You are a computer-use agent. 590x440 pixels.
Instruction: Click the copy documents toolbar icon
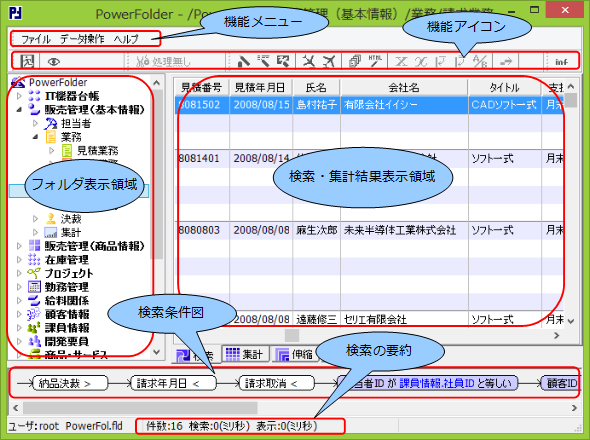click(354, 61)
